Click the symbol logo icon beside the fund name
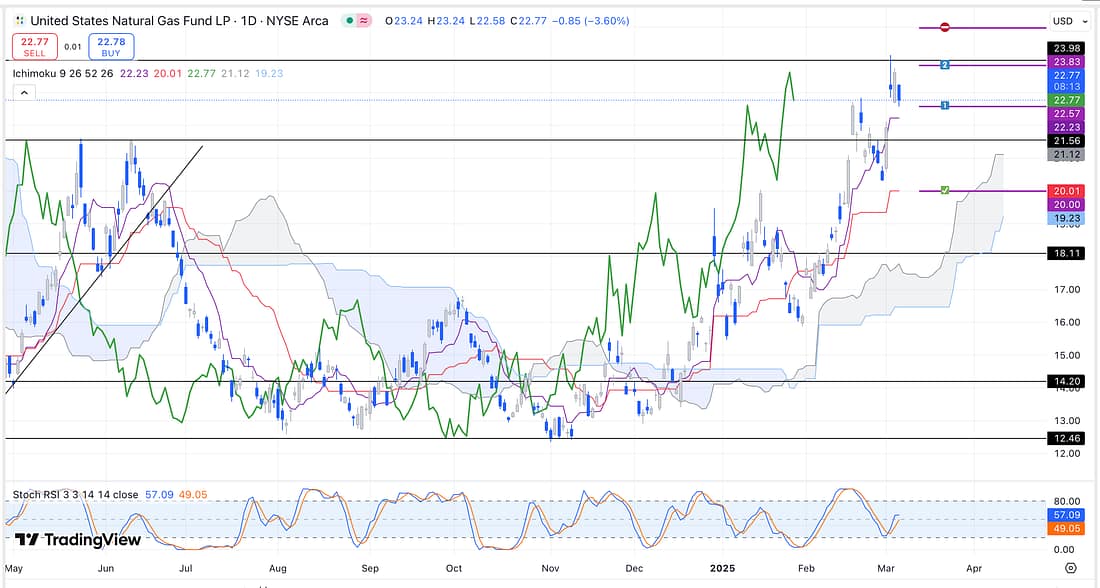The image size is (1100, 588). pos(20,20)
